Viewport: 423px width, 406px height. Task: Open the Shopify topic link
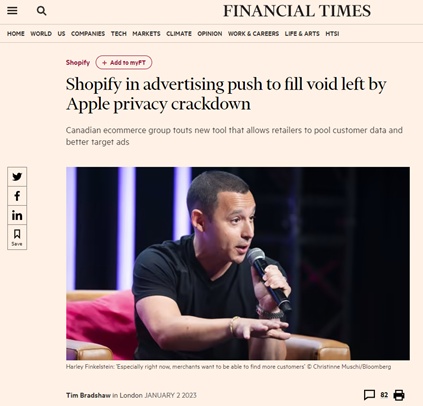78,63
